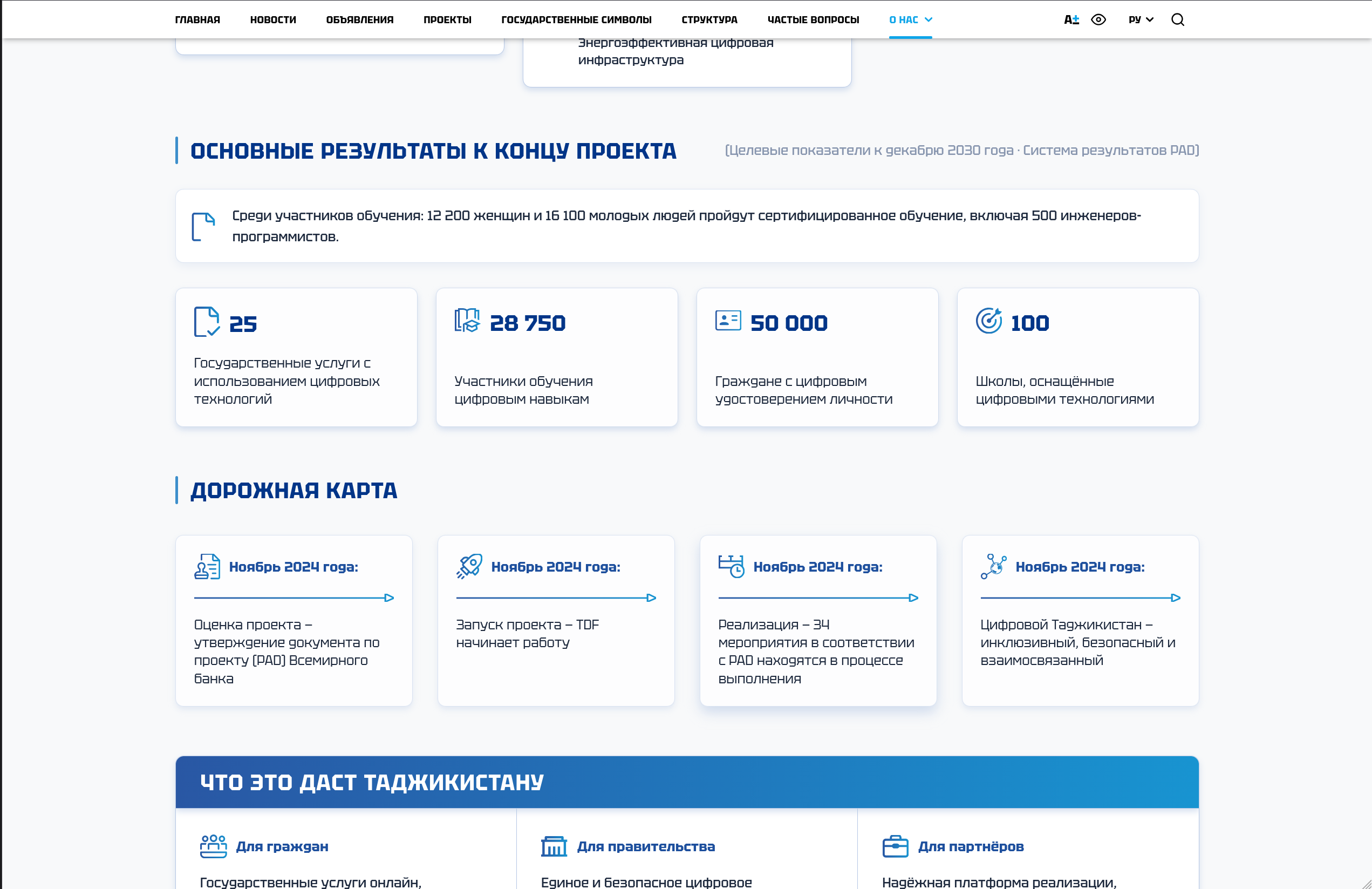Click the people group icon Для граждан
This screenshot has width=1372, height=889.
click(213, 846)
